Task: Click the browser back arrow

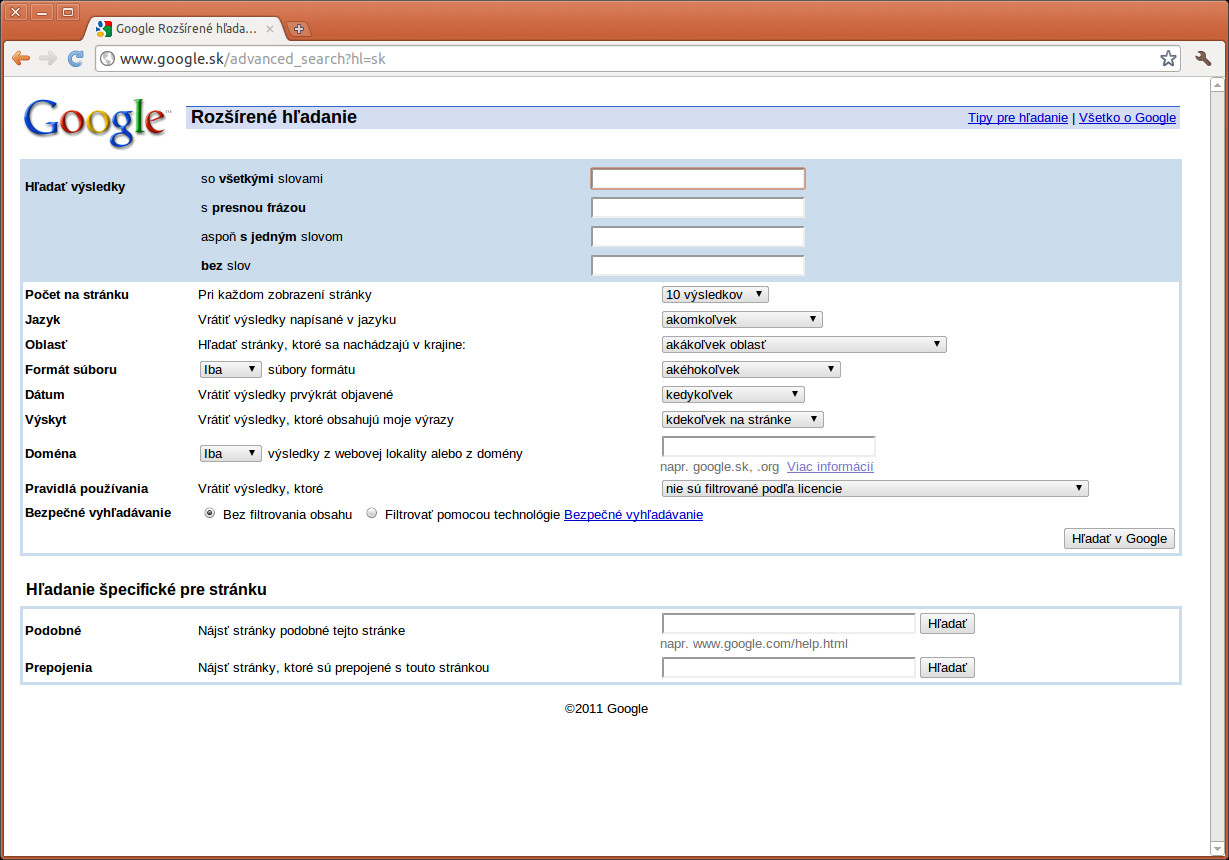Action: (21, 58)
